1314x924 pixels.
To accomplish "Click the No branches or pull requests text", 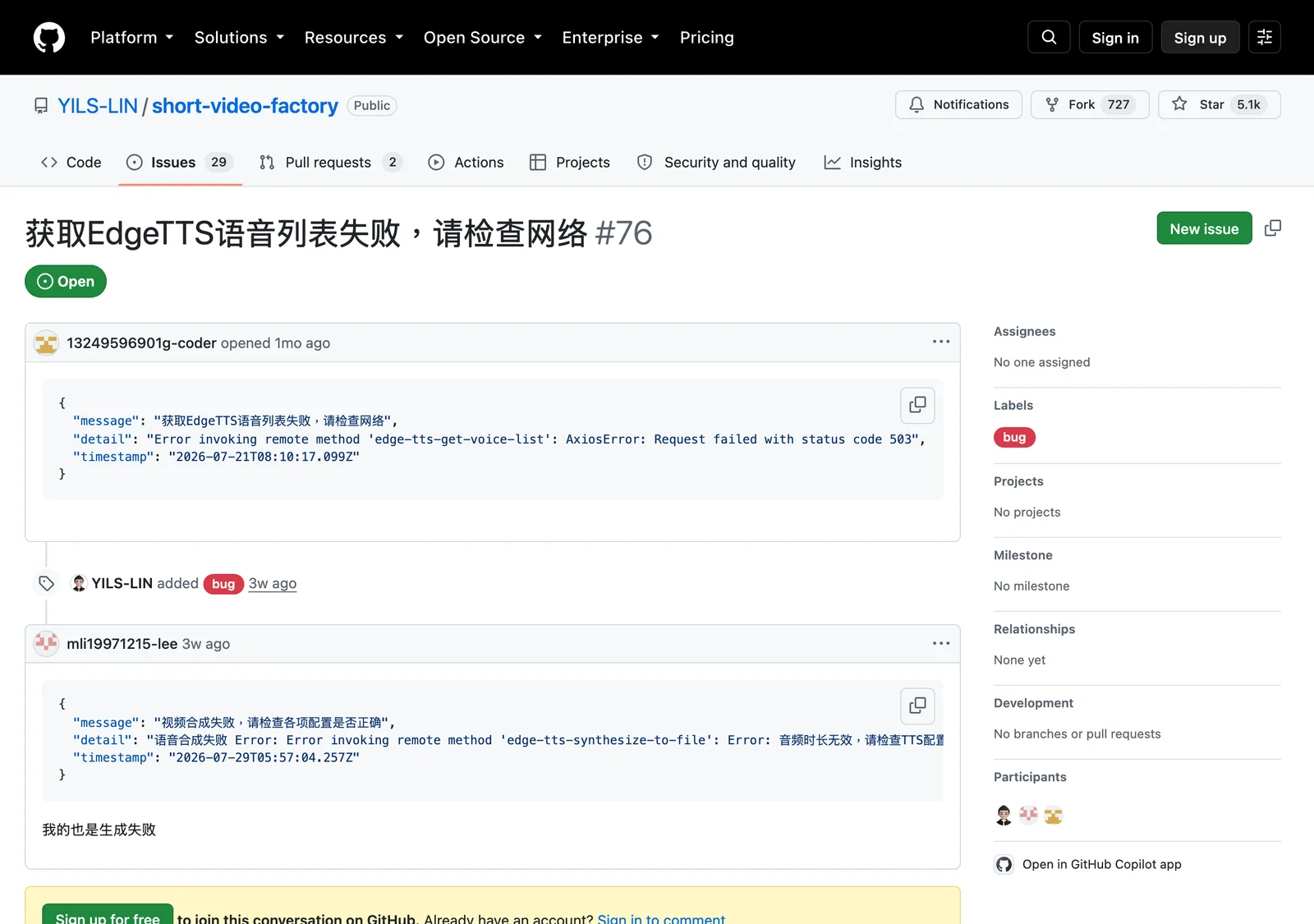I will 1077,733.
